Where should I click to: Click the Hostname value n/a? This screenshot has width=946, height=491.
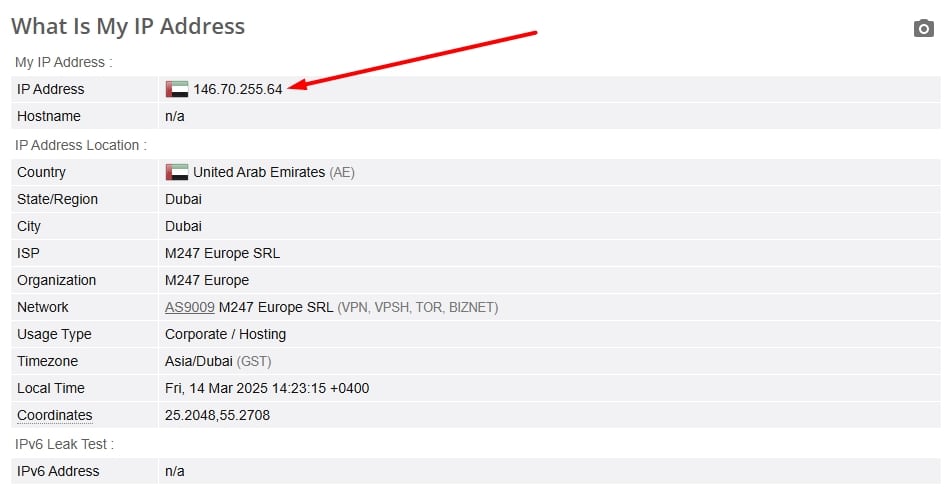174,116
